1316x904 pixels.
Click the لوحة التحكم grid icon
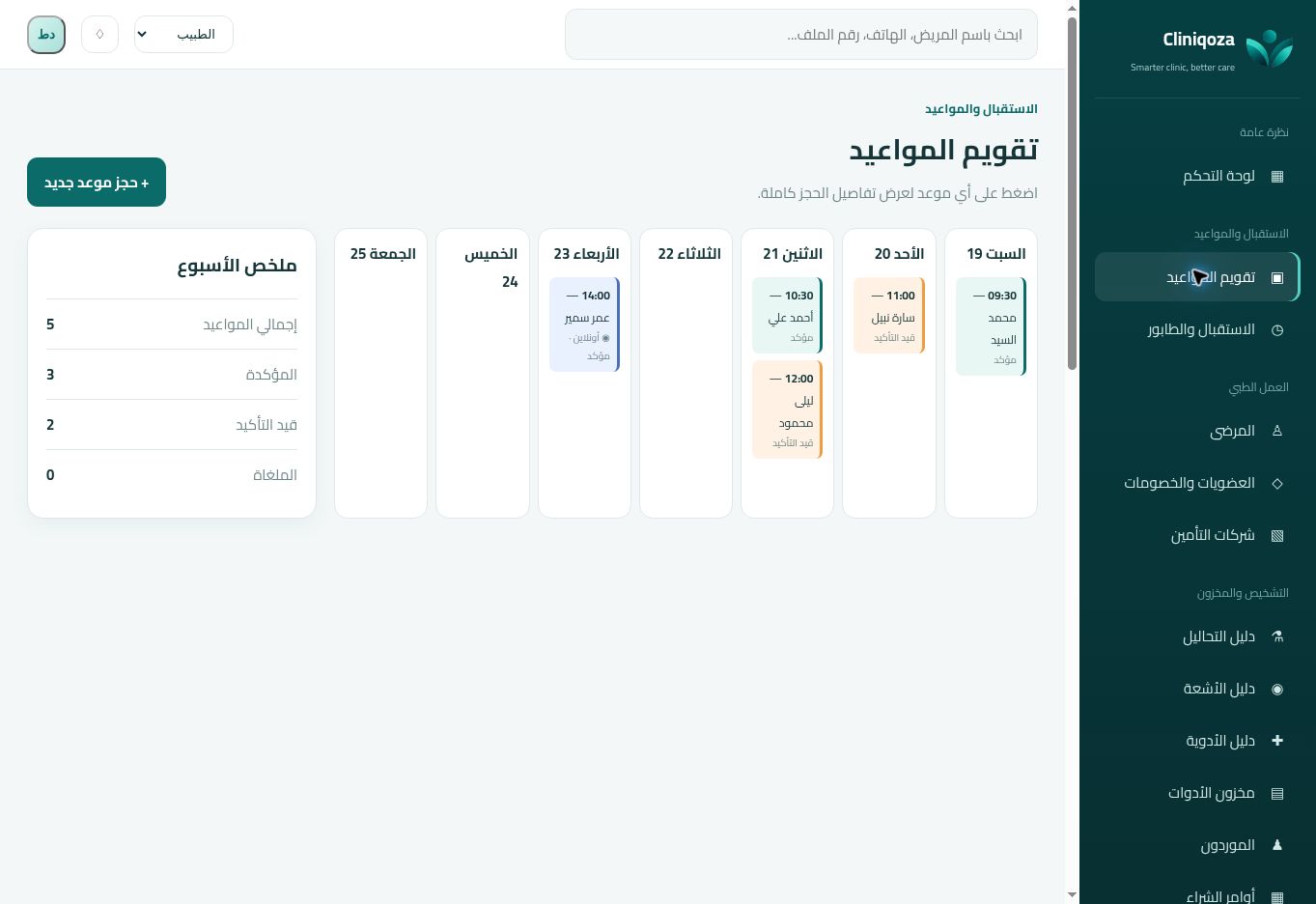click(1277, 176)
